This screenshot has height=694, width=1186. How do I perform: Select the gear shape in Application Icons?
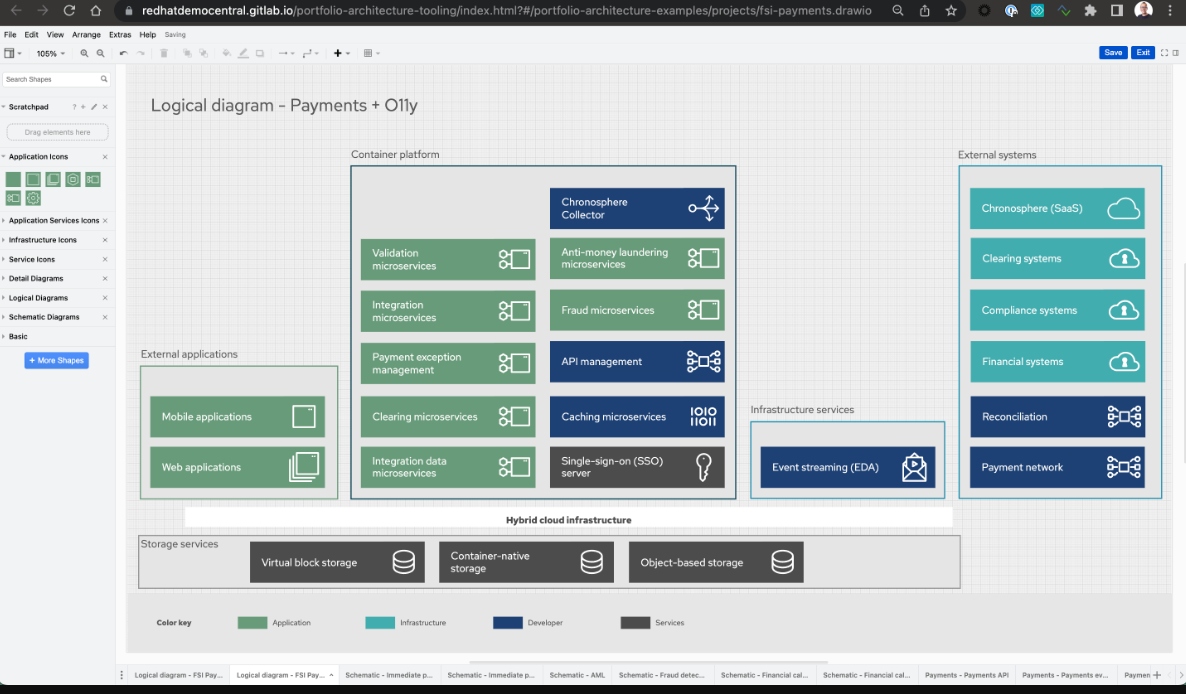tap(33, 198)
